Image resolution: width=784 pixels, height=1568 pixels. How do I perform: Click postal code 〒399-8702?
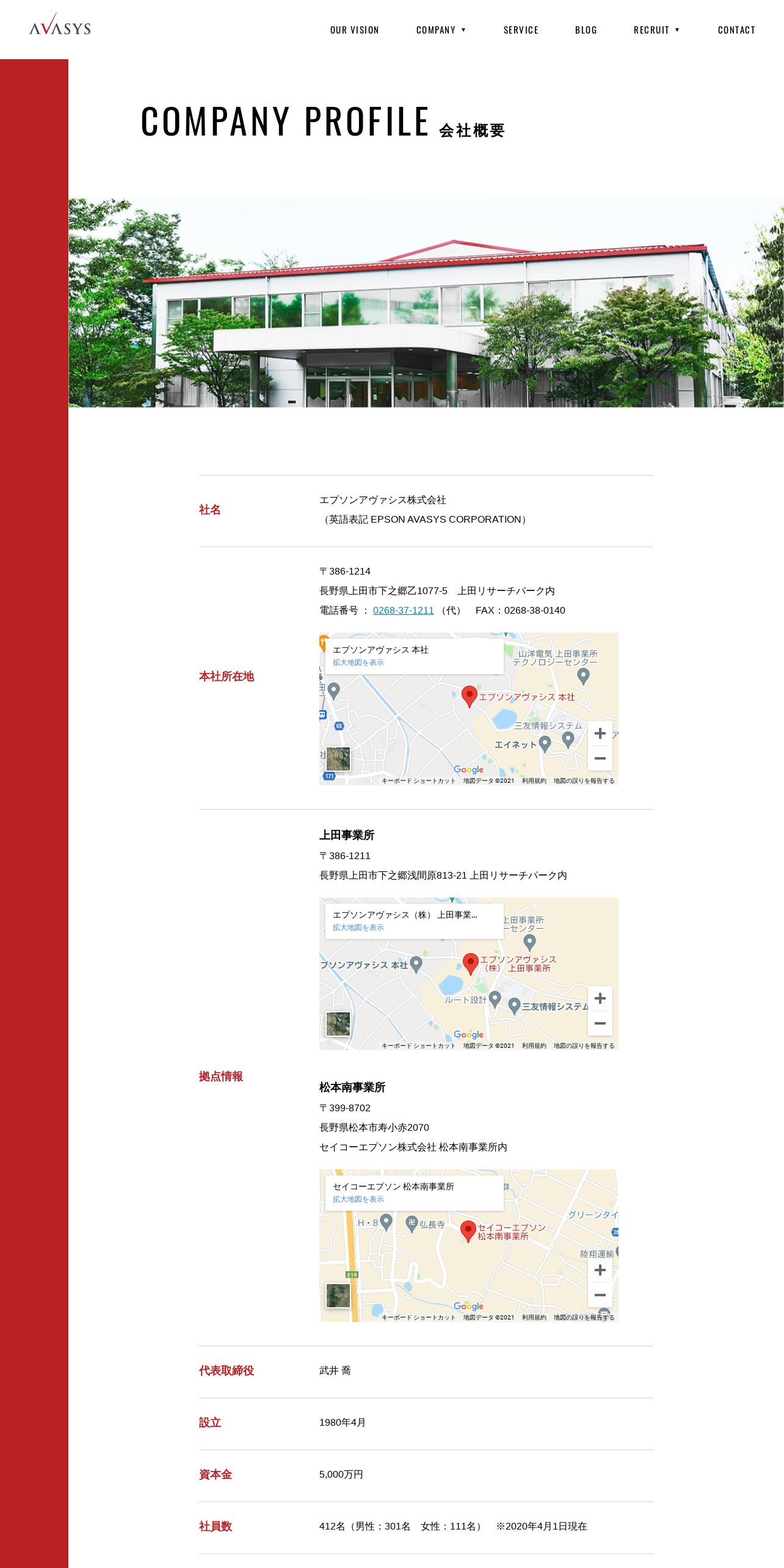(x=345, y=1108)
